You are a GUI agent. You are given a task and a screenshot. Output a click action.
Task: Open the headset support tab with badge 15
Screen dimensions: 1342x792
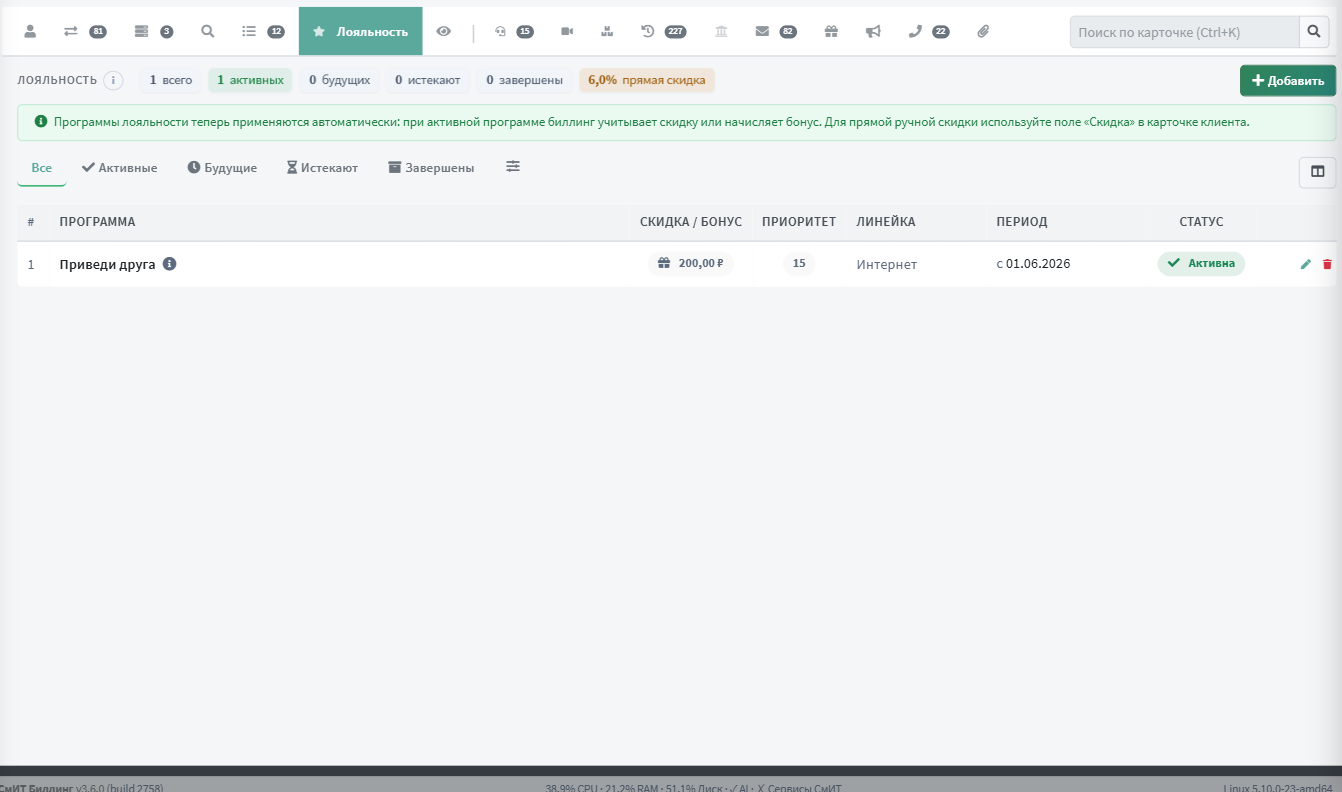point(514,31)
